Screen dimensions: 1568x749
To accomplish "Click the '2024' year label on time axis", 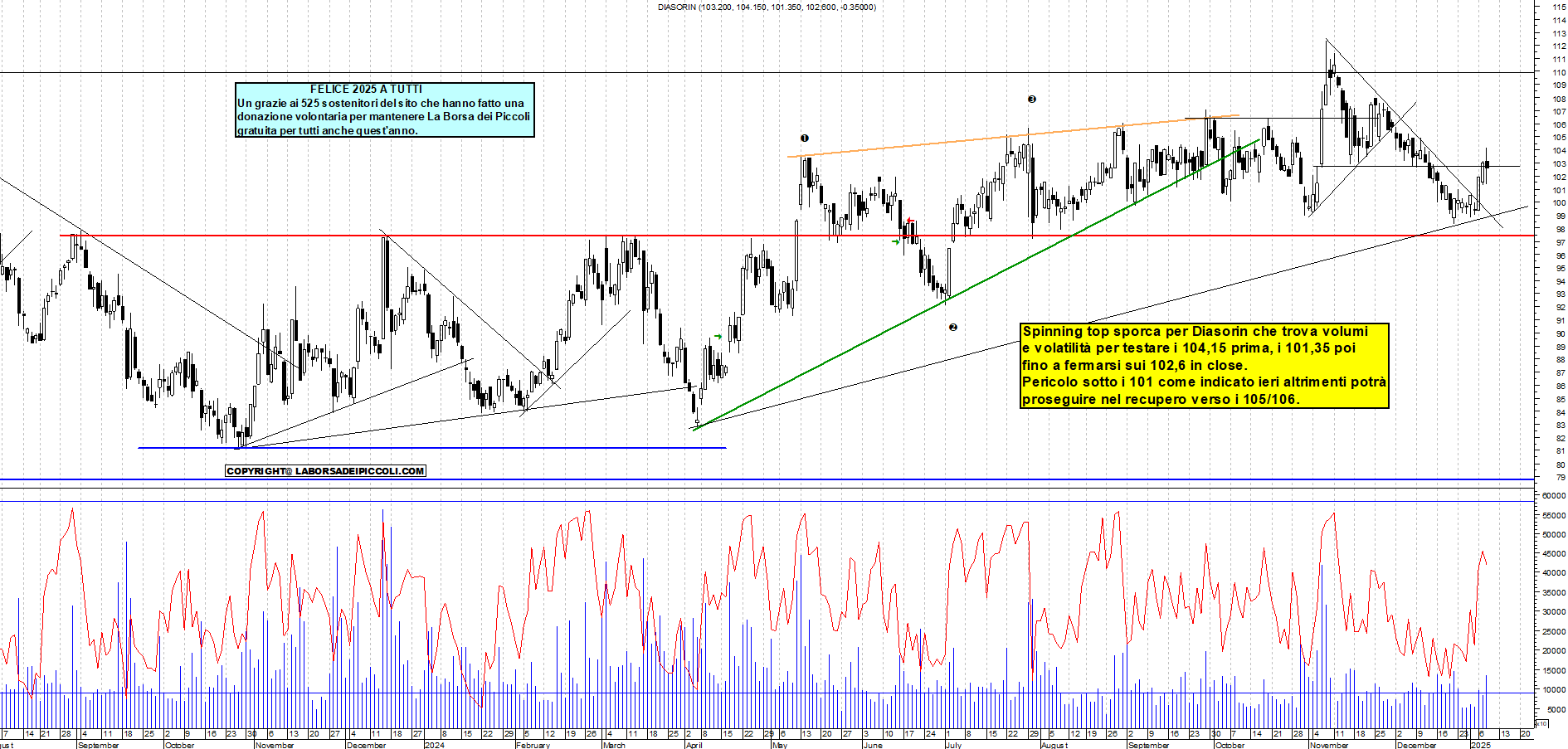I will point(434,745).
